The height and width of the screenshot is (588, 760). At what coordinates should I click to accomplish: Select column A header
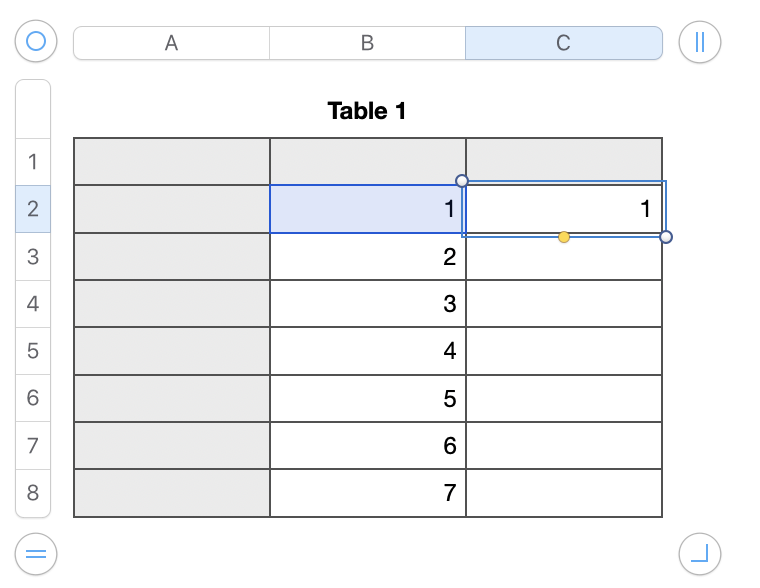tap(171, 43)
